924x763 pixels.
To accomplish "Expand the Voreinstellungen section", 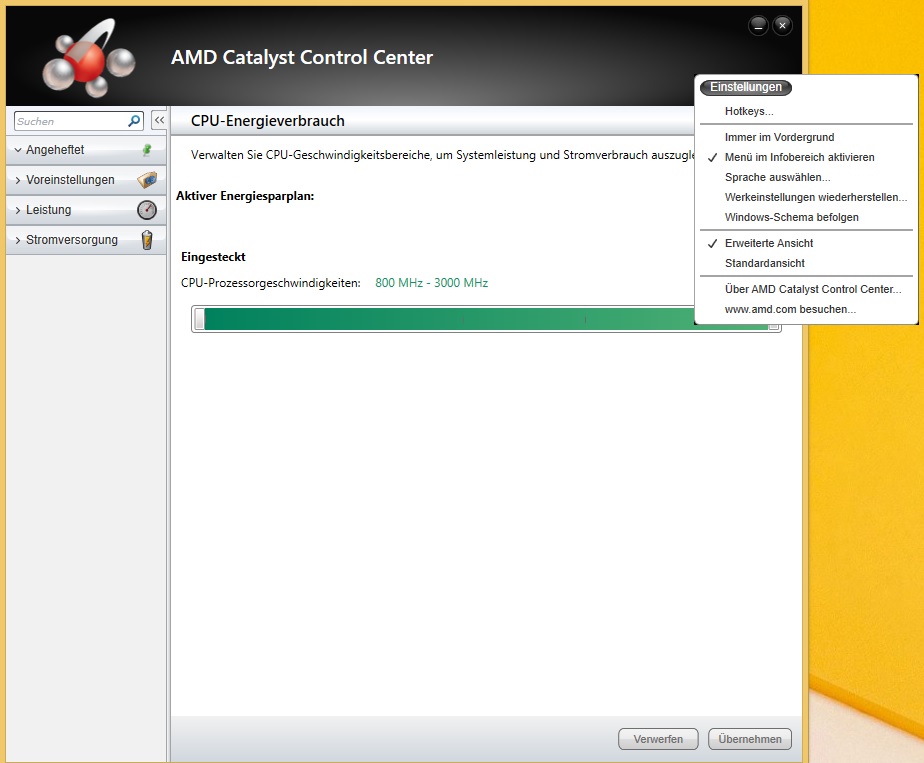I will click(18, 180).
